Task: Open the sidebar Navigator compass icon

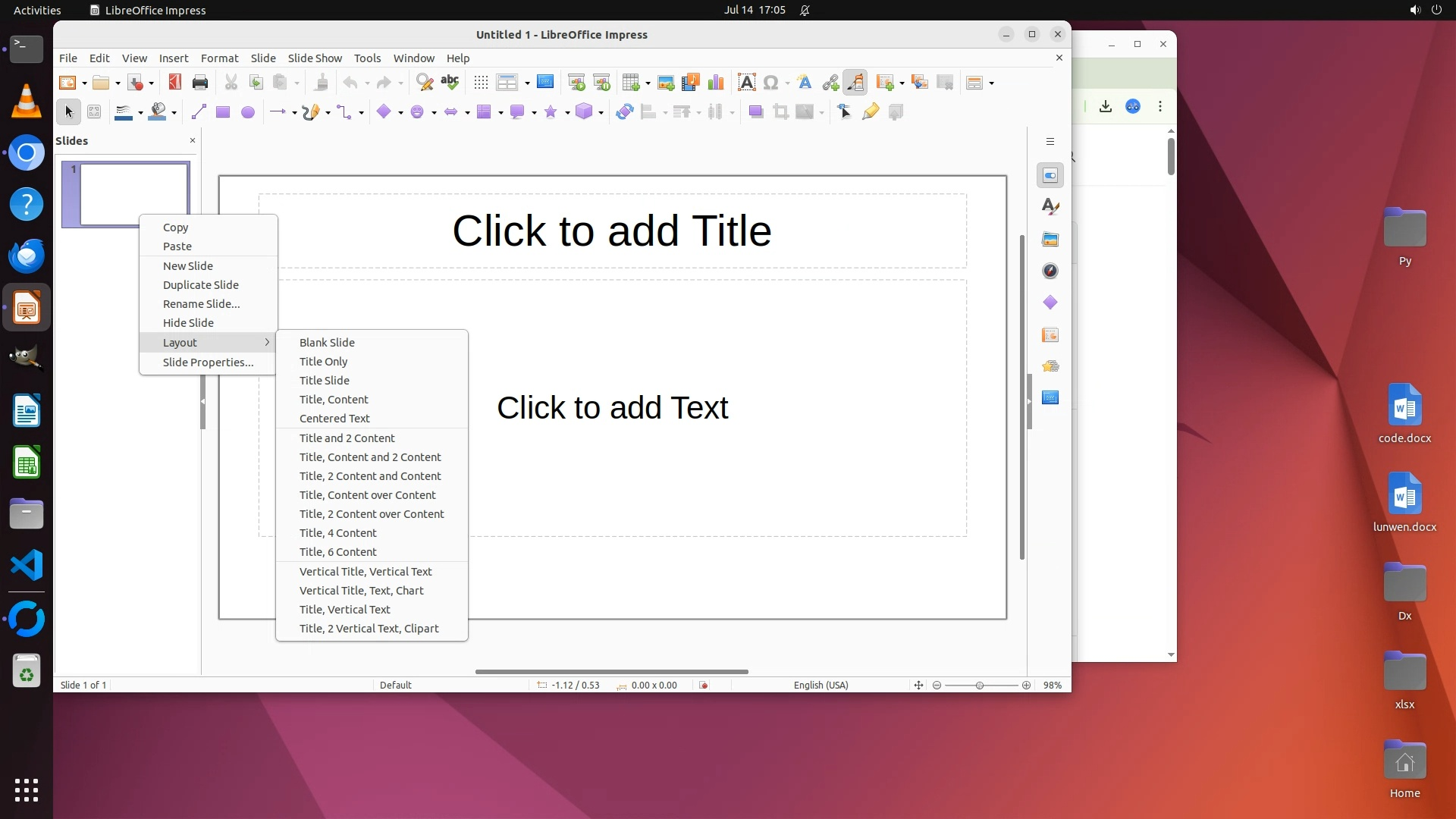Action: point(1050,271)
